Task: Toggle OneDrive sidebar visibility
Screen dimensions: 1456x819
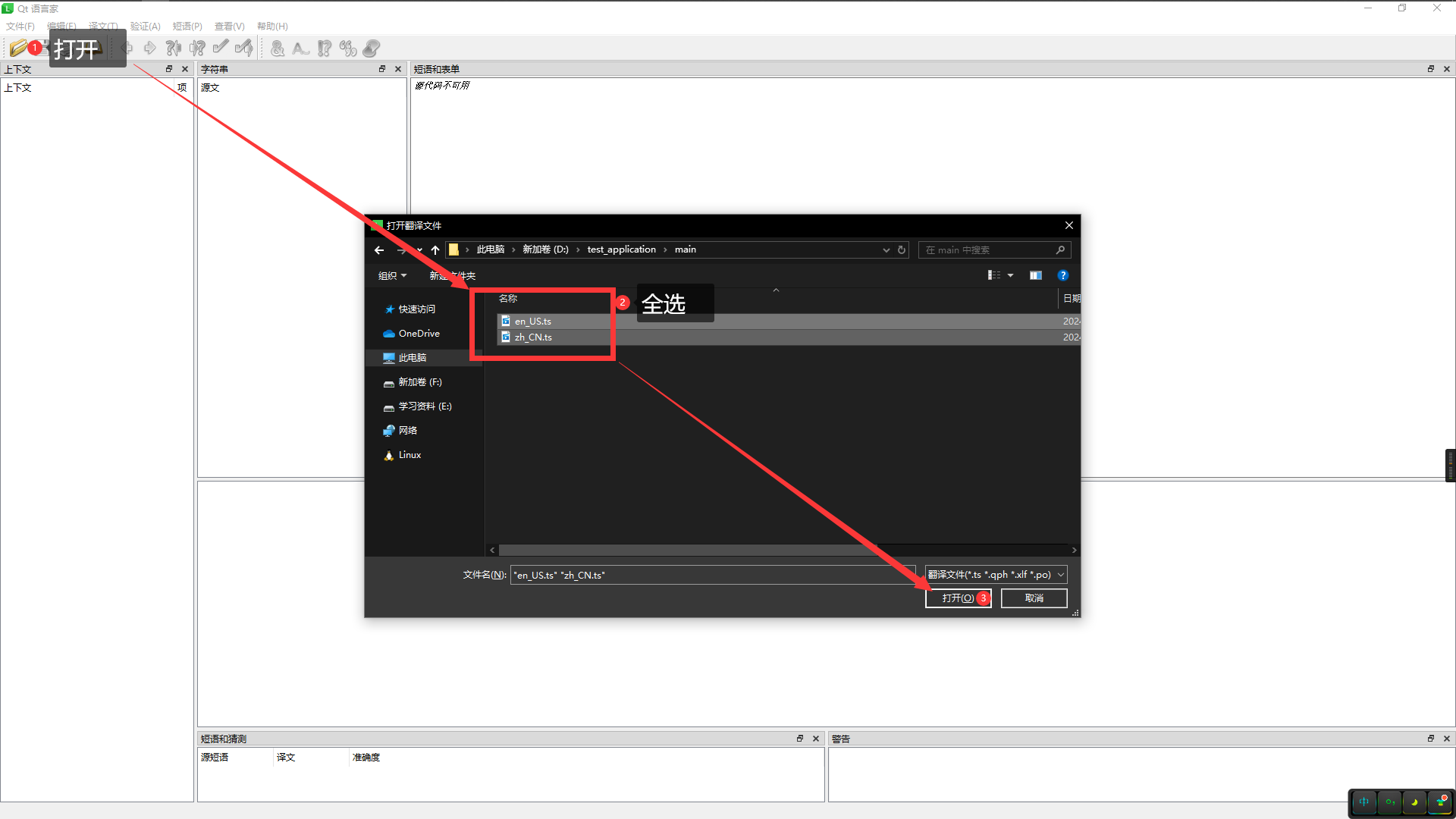Action: click(419, 333)
